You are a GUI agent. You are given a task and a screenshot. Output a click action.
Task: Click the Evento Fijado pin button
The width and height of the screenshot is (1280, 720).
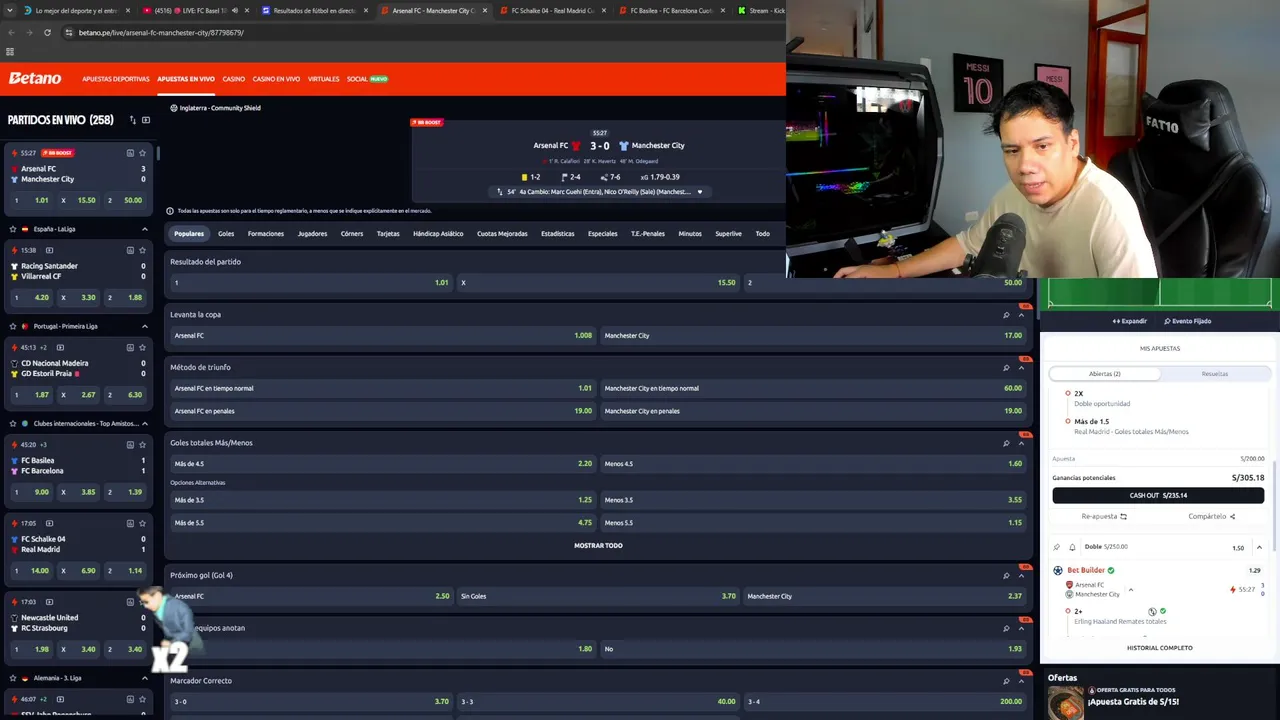1188,321
